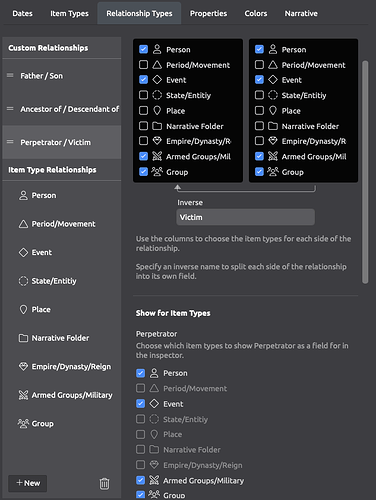
Task: Click Period/Movement triangle icon in sidebar
Action: point(23,224)
